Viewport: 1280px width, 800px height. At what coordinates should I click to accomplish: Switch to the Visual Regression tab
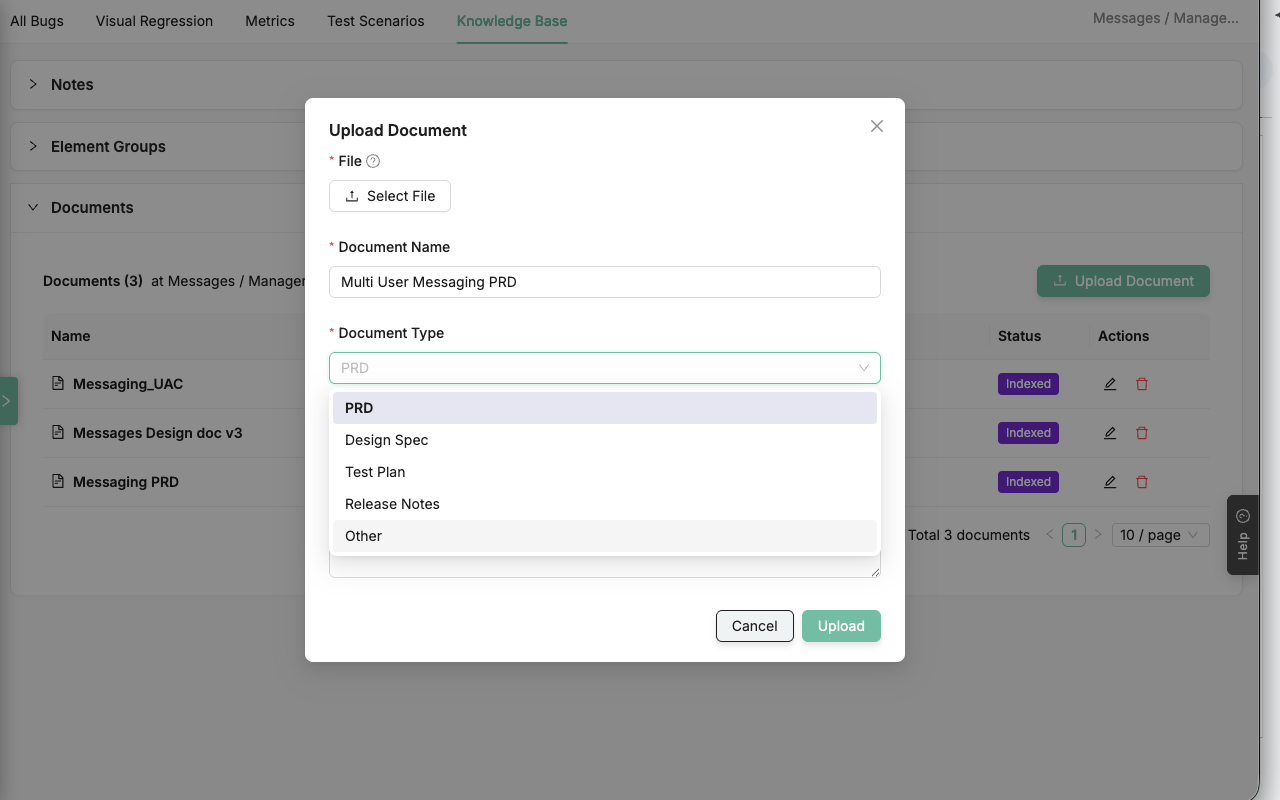(x=154, y=20)
